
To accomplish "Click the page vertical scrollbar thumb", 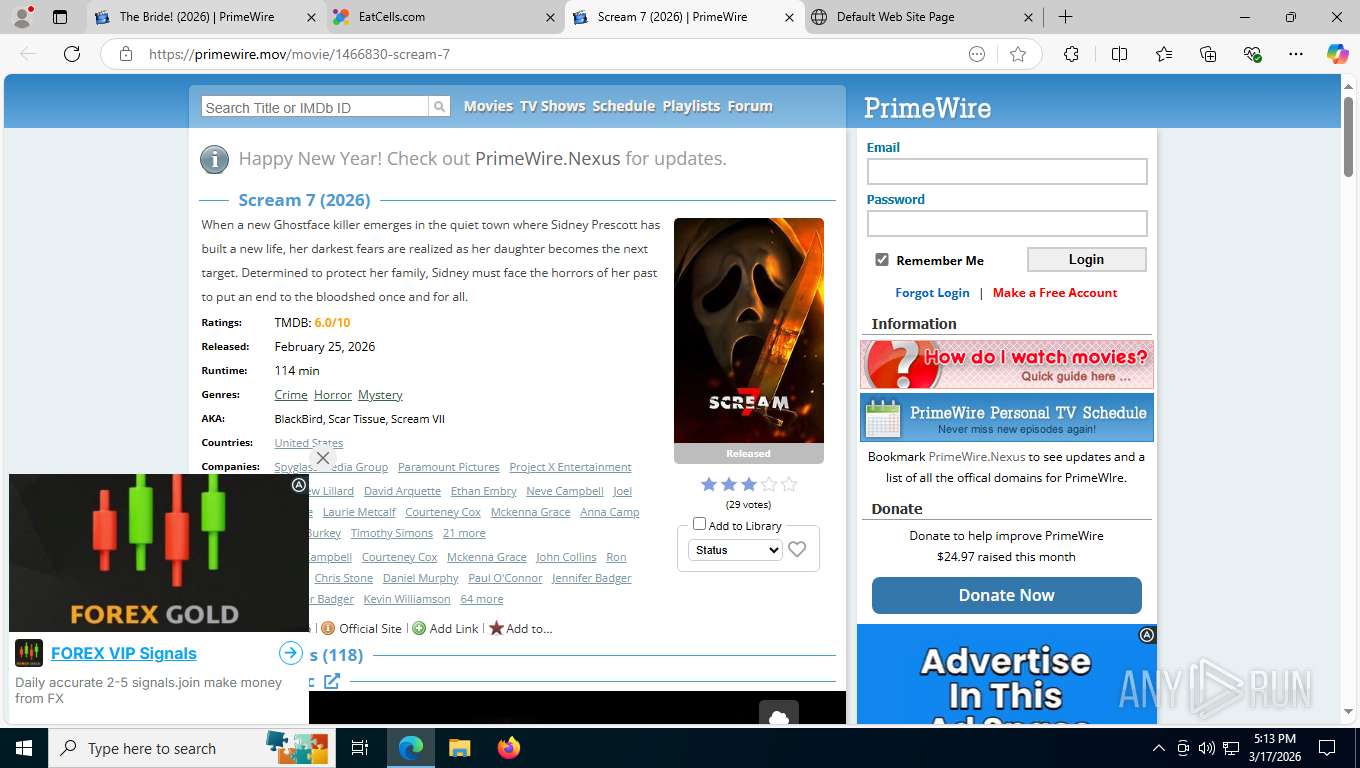I will (x=1348, y=137).
